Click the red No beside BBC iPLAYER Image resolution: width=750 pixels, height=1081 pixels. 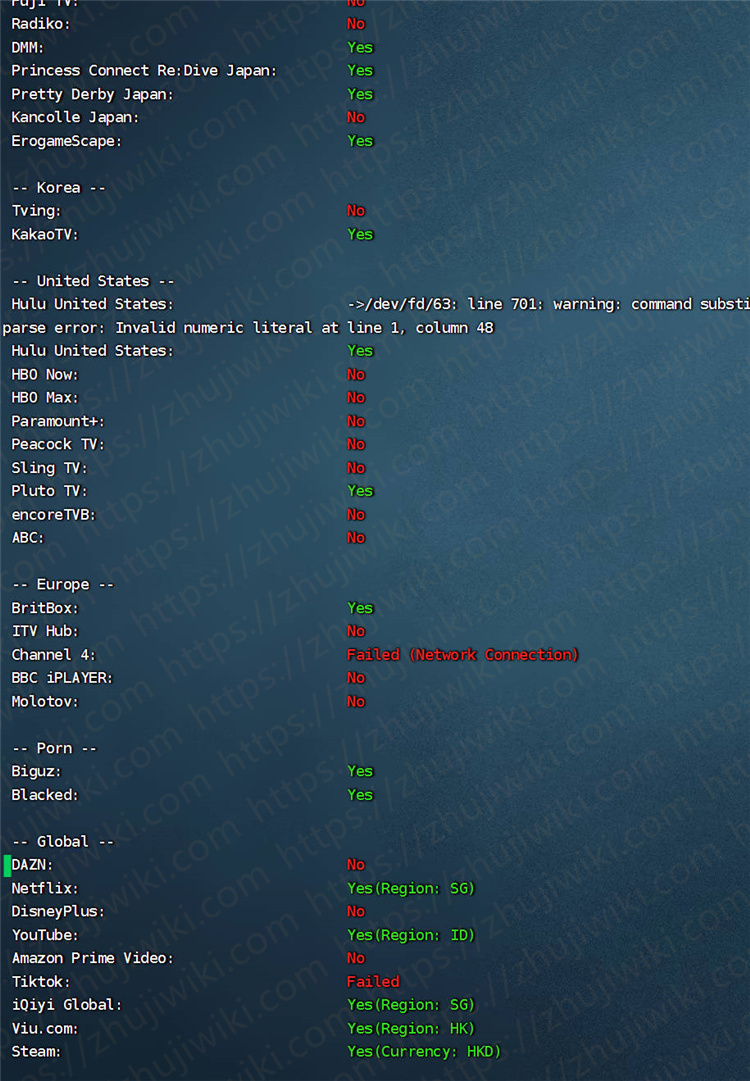click(x=356, y=678)
